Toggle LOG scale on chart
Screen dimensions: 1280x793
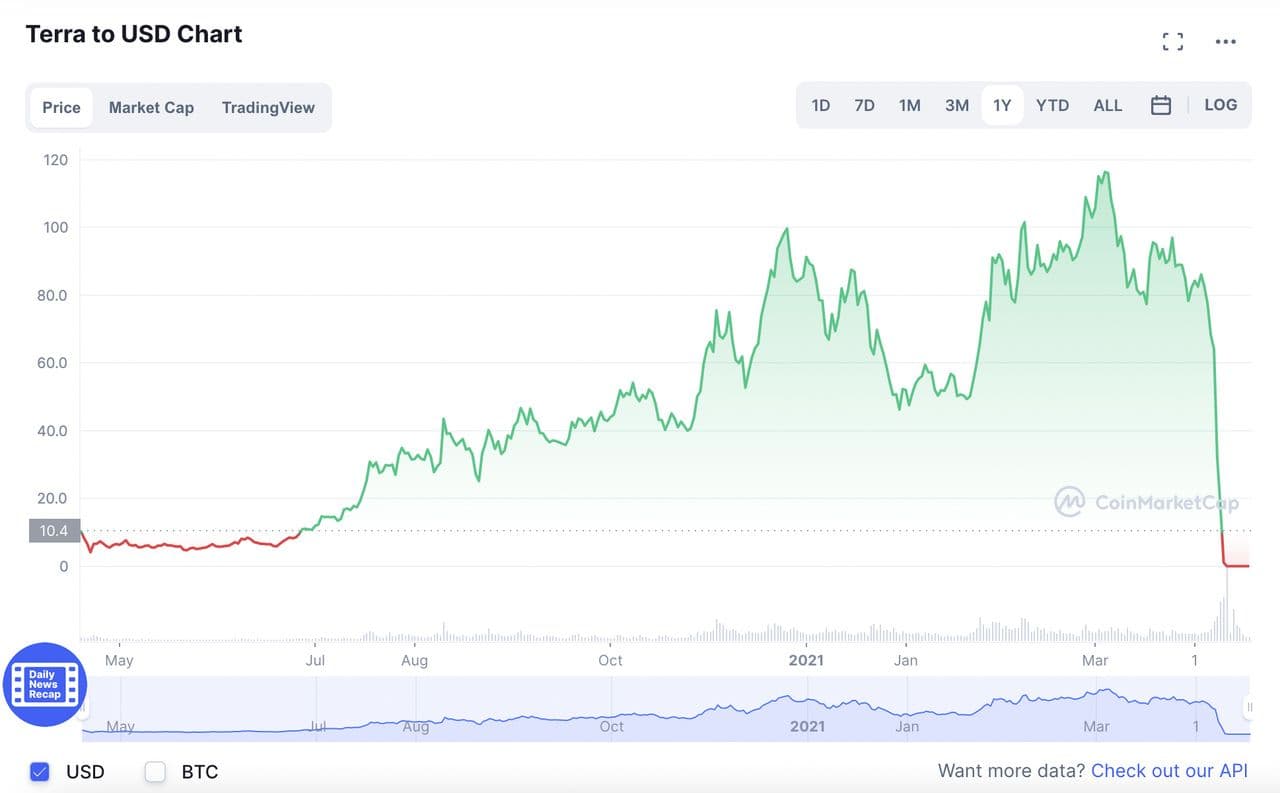coord(1220,105)
